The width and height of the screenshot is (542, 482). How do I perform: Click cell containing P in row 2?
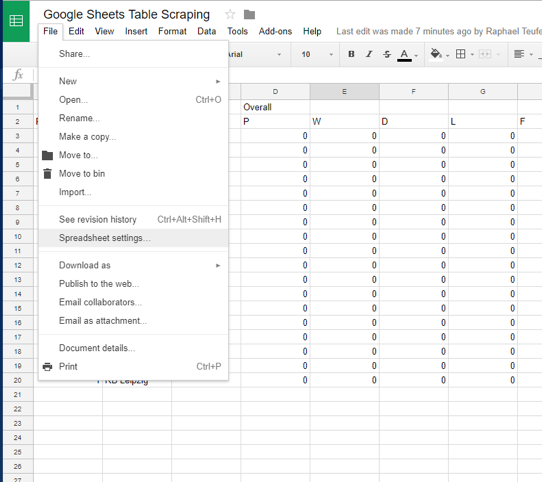[x=275, y=122]
